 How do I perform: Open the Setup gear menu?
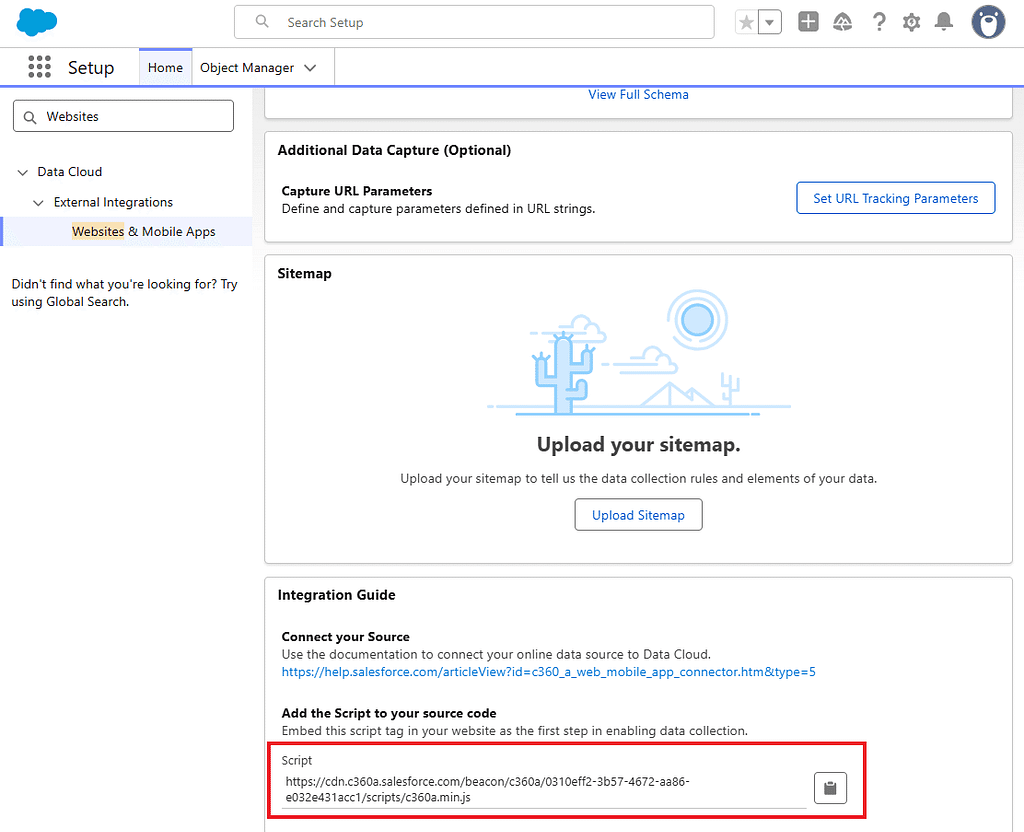point(911,22)
